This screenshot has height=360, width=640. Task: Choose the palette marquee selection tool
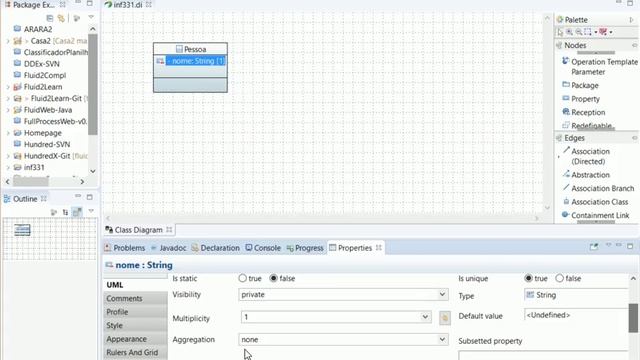(588, 32)
